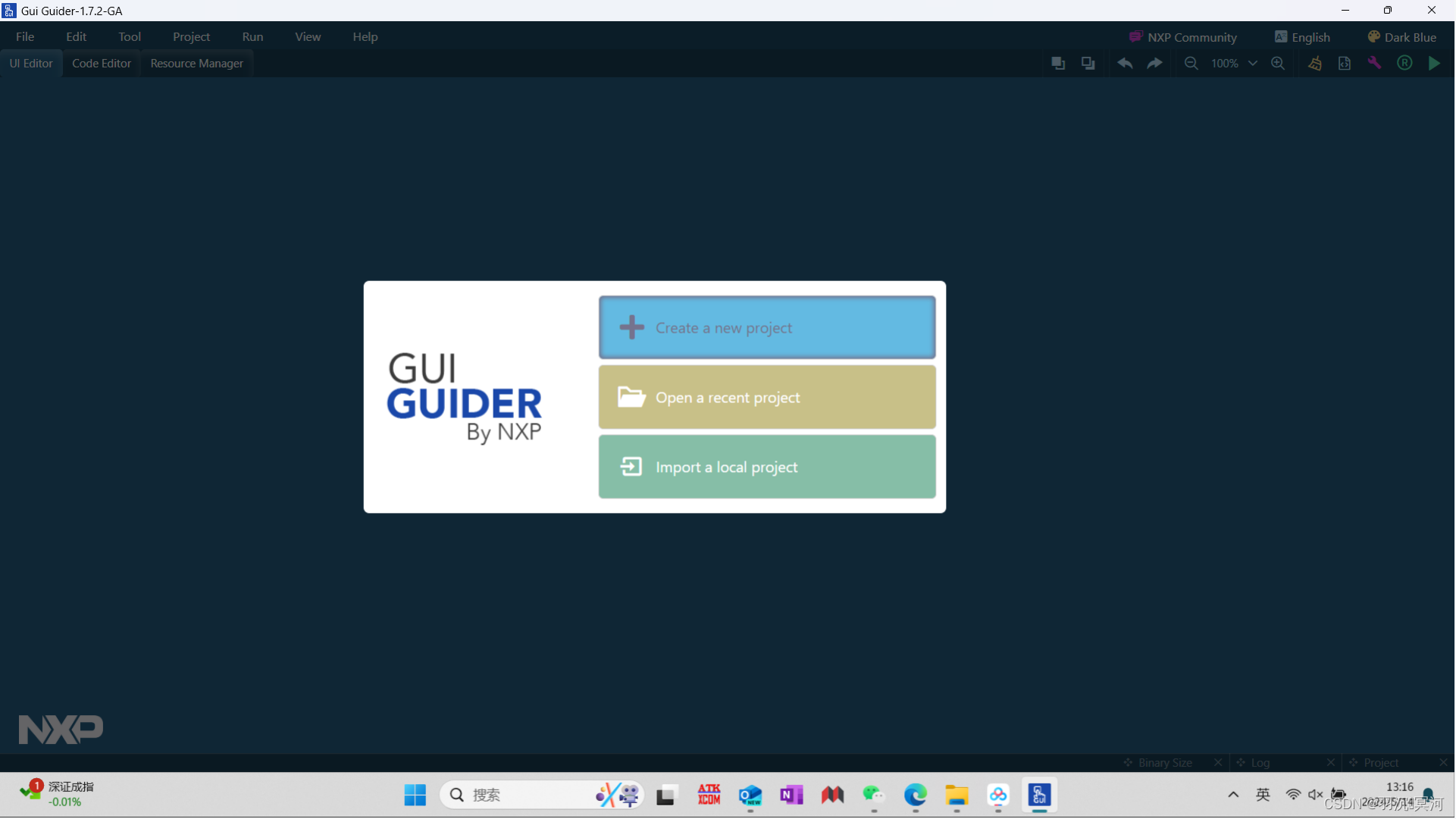Screen dimensions: 1456x819
Task: Zoom out using the magnifier minus icon
Action: pyautogui.click(x=1191, y=63)
